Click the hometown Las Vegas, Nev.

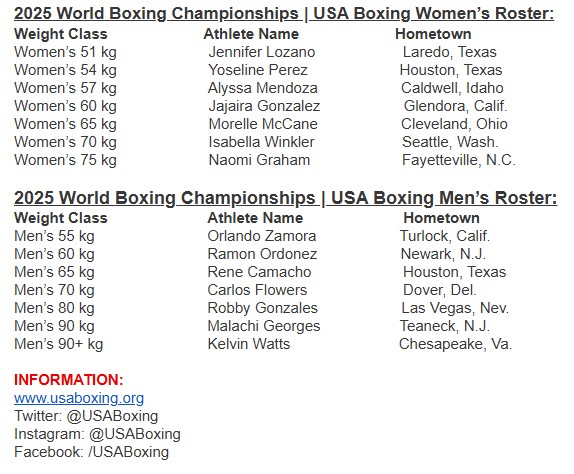tap(455, 308)
